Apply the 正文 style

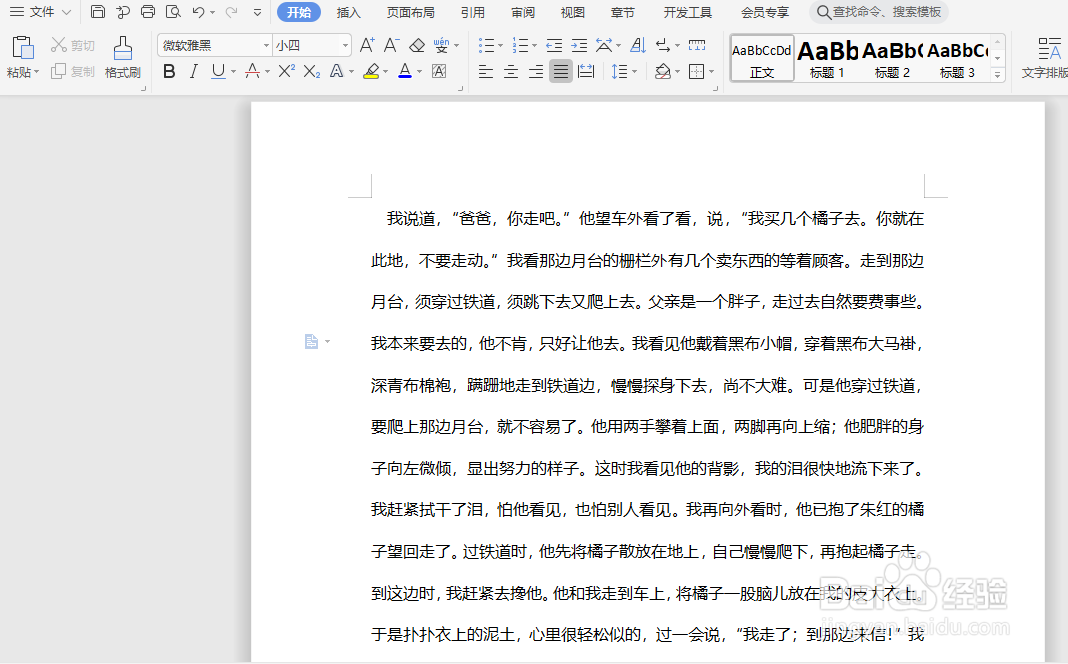click(762, 59)
